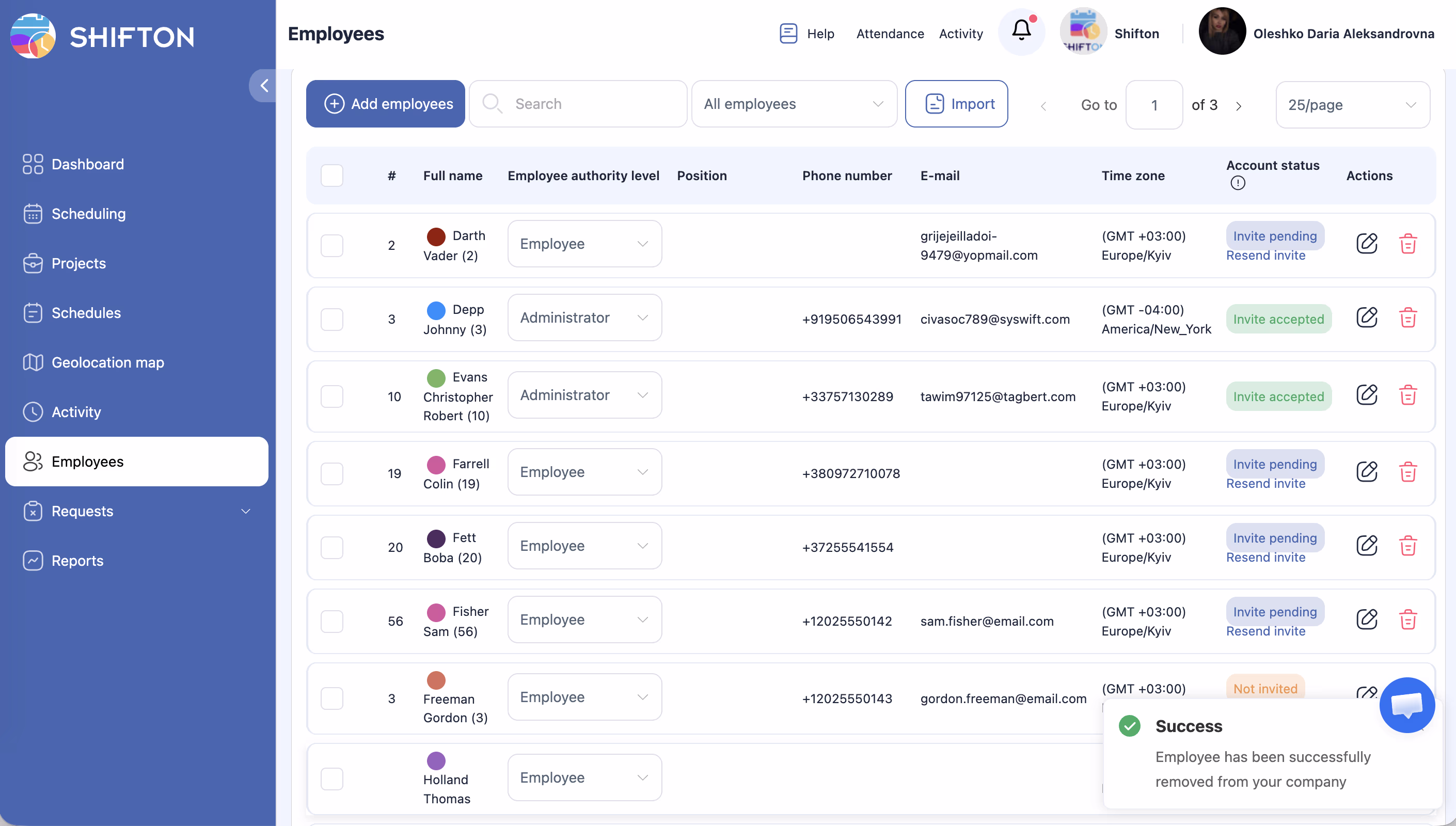Open Scheduling in the sidebar
1456x826 pixels.
pyautogui.click(x=88, y=214)
